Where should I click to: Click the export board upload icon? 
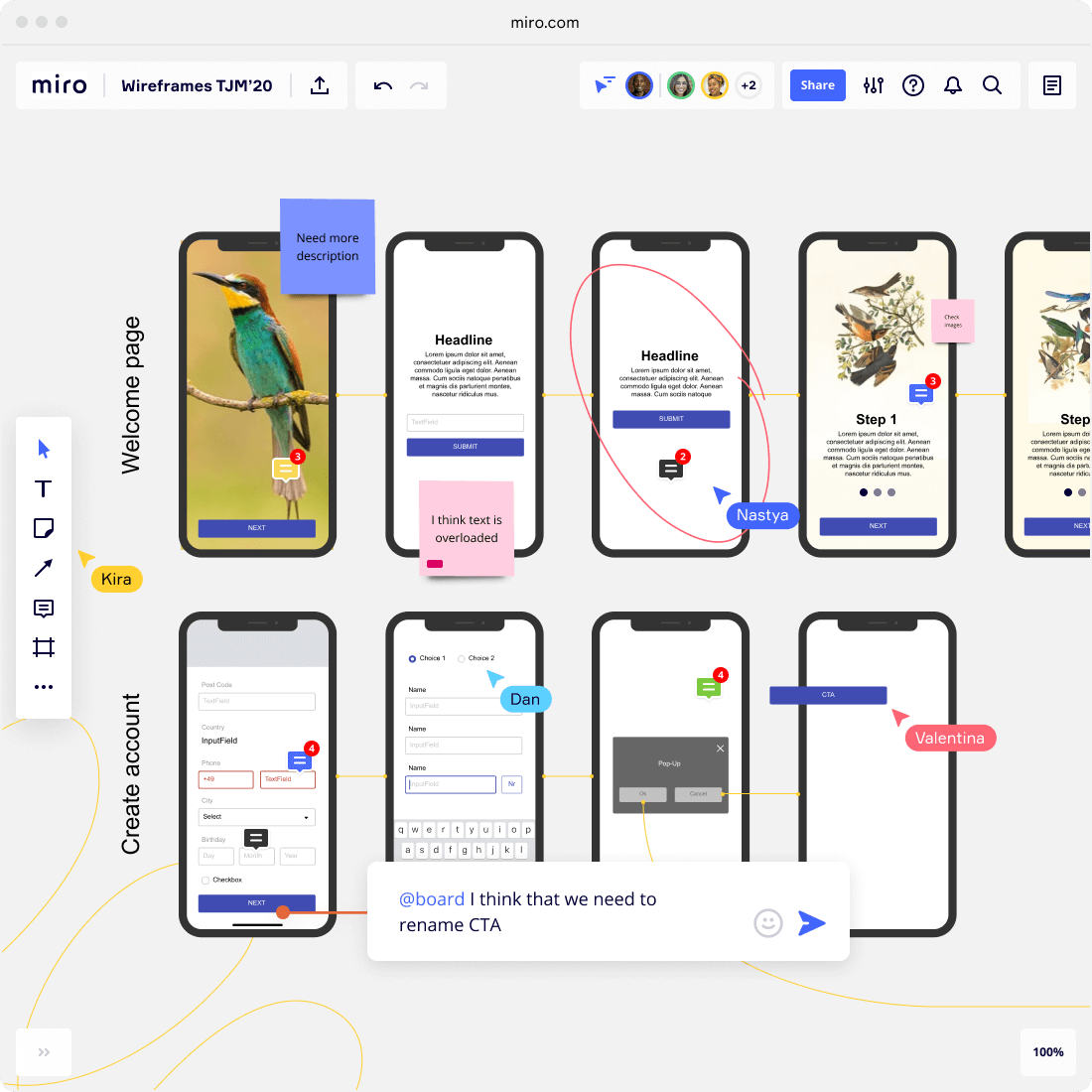pos(320,85)
